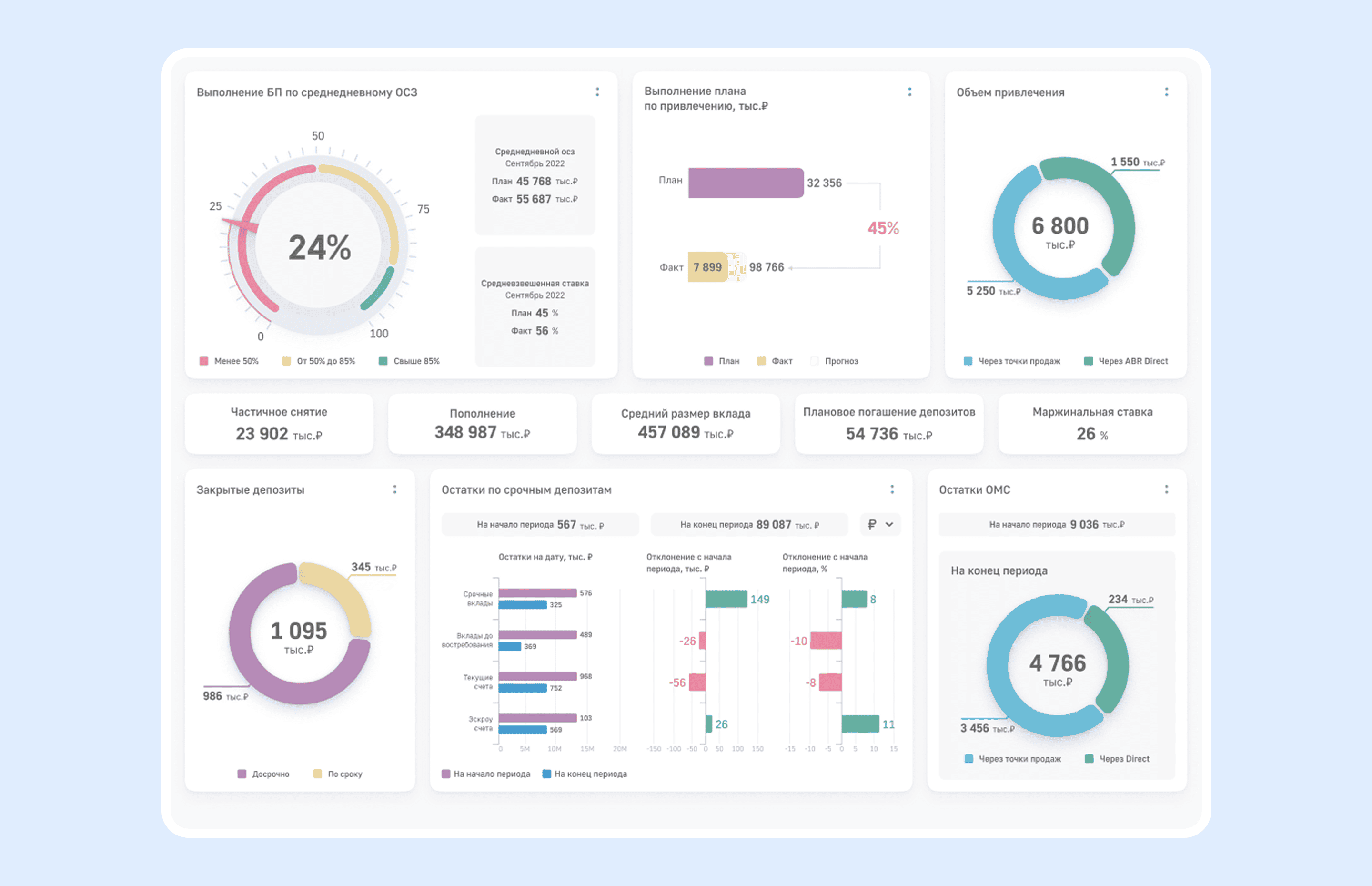Select the Частичное снятие metric card
Viewport: 1372px width, 886px height.
pyautogui.click(x=279, y=424)
